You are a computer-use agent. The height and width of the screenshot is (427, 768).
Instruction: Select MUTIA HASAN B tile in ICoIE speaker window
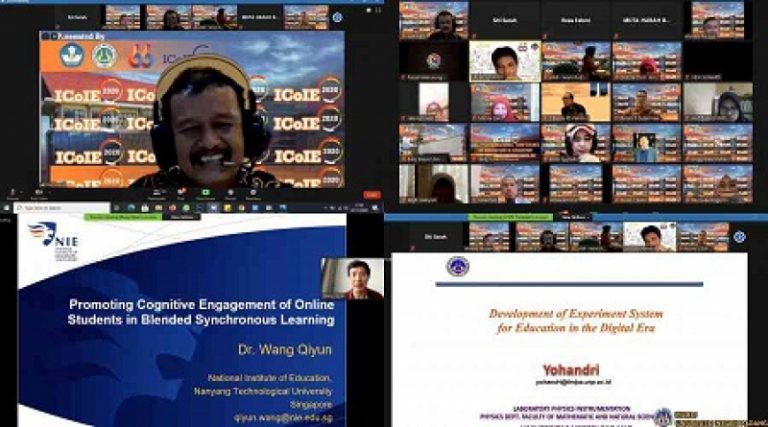click(260, 17)
